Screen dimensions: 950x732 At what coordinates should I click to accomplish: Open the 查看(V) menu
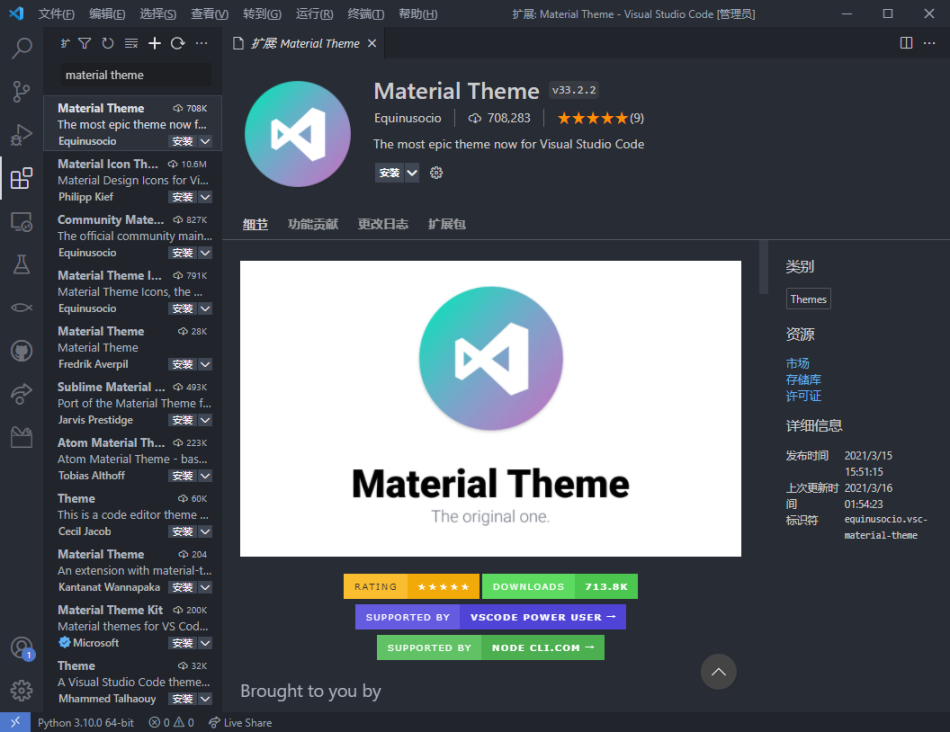(210, 14)
